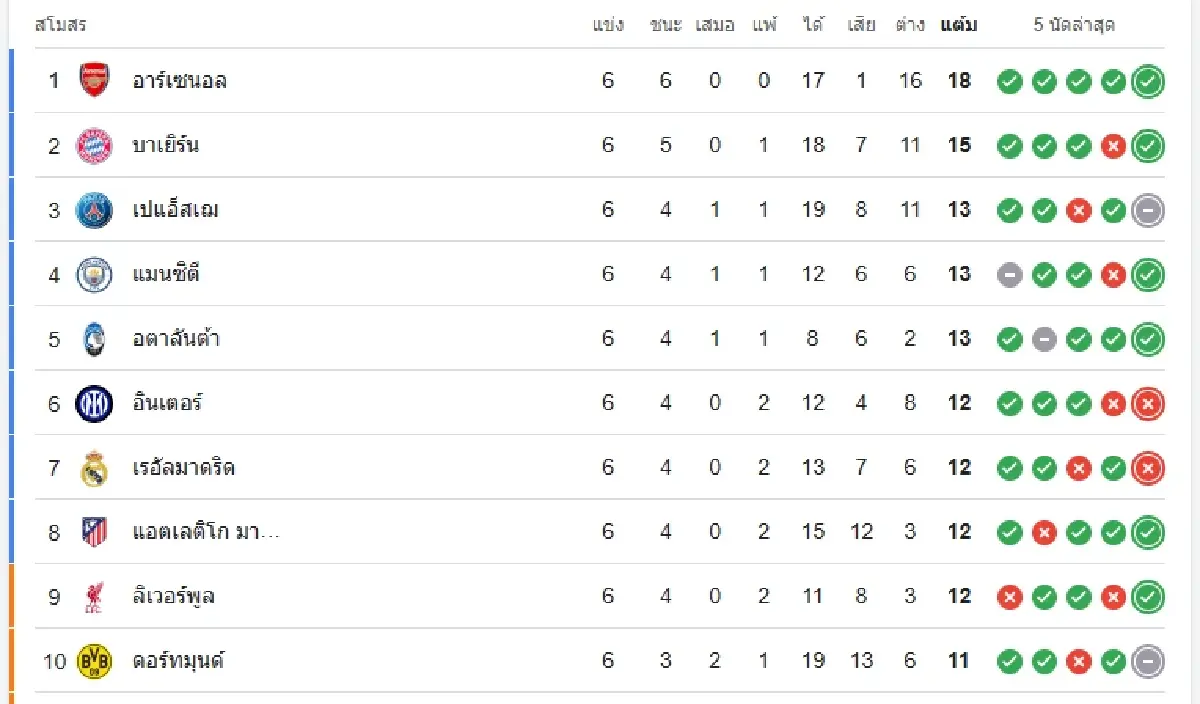Open the ลิเวอร์พูล team link
The height and width of the screenshot is (704, 1200).
174,597
